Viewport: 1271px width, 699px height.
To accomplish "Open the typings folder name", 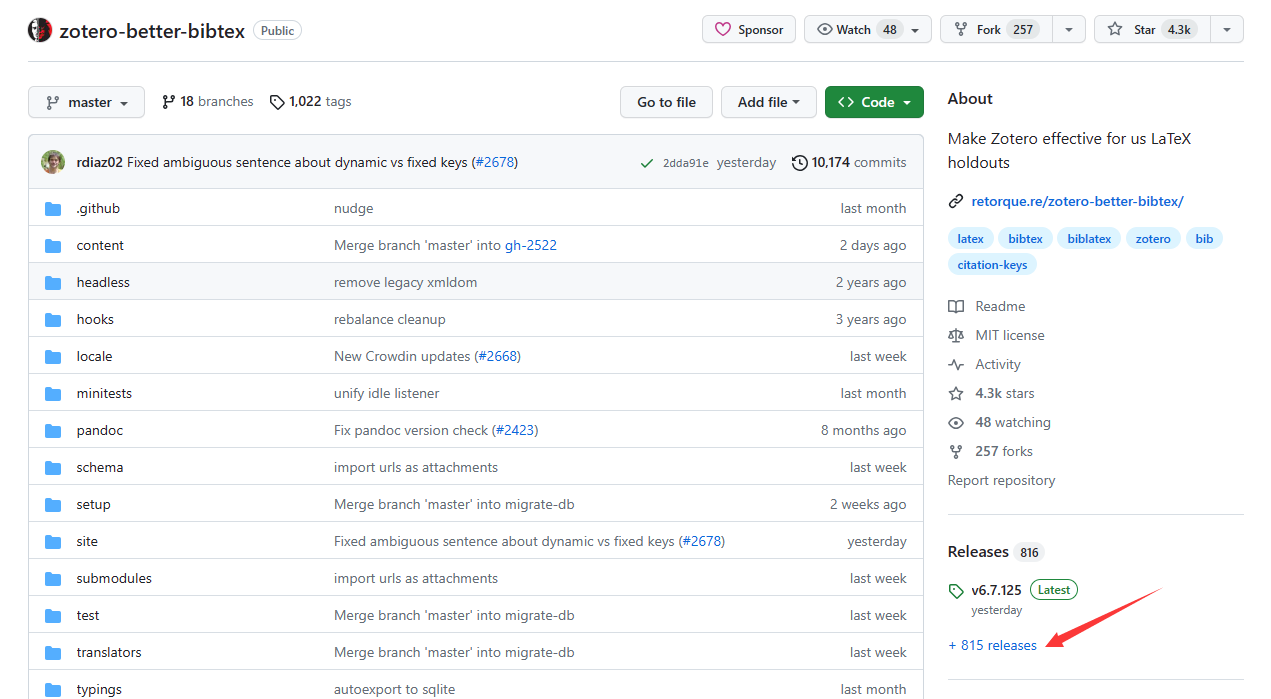I will (99, 689).
